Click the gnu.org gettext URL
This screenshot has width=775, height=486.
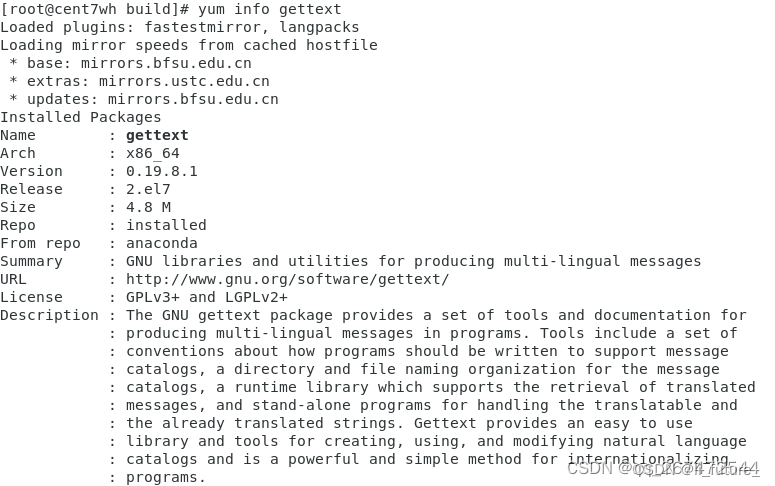pos(288,279)
